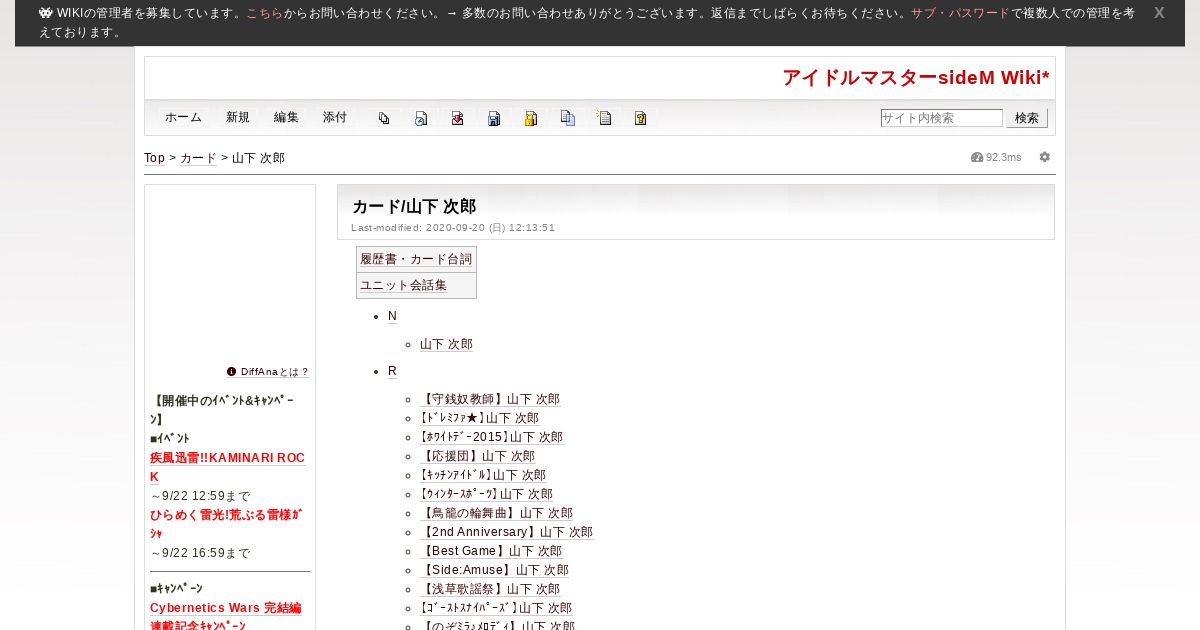The width and height of the screenshot is (1200, 630).
Task: Go to Top via breadcrumb
Action: tap(155, 158)
